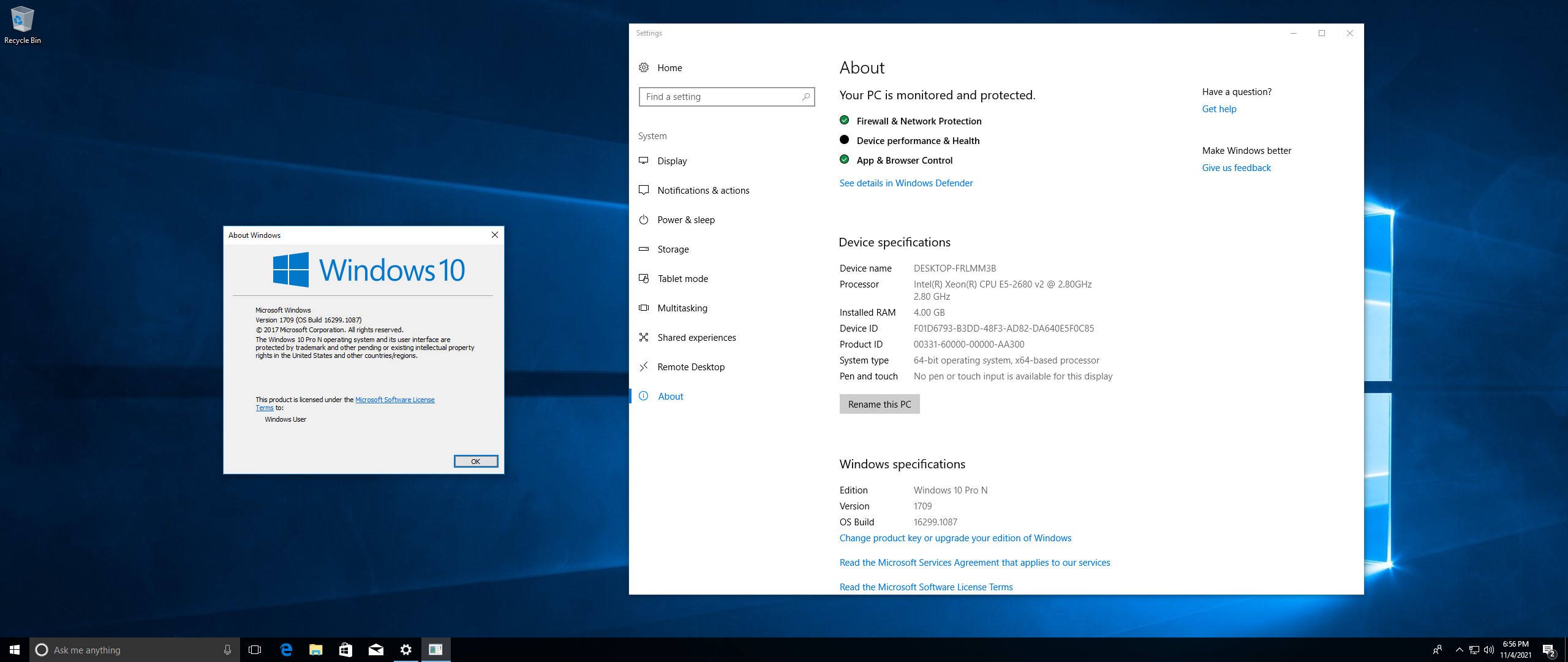Image resolution: width=1568 pixels, height=662 pixels.
Task: Click the About info icon in sidebar
Action: [644, 396]
